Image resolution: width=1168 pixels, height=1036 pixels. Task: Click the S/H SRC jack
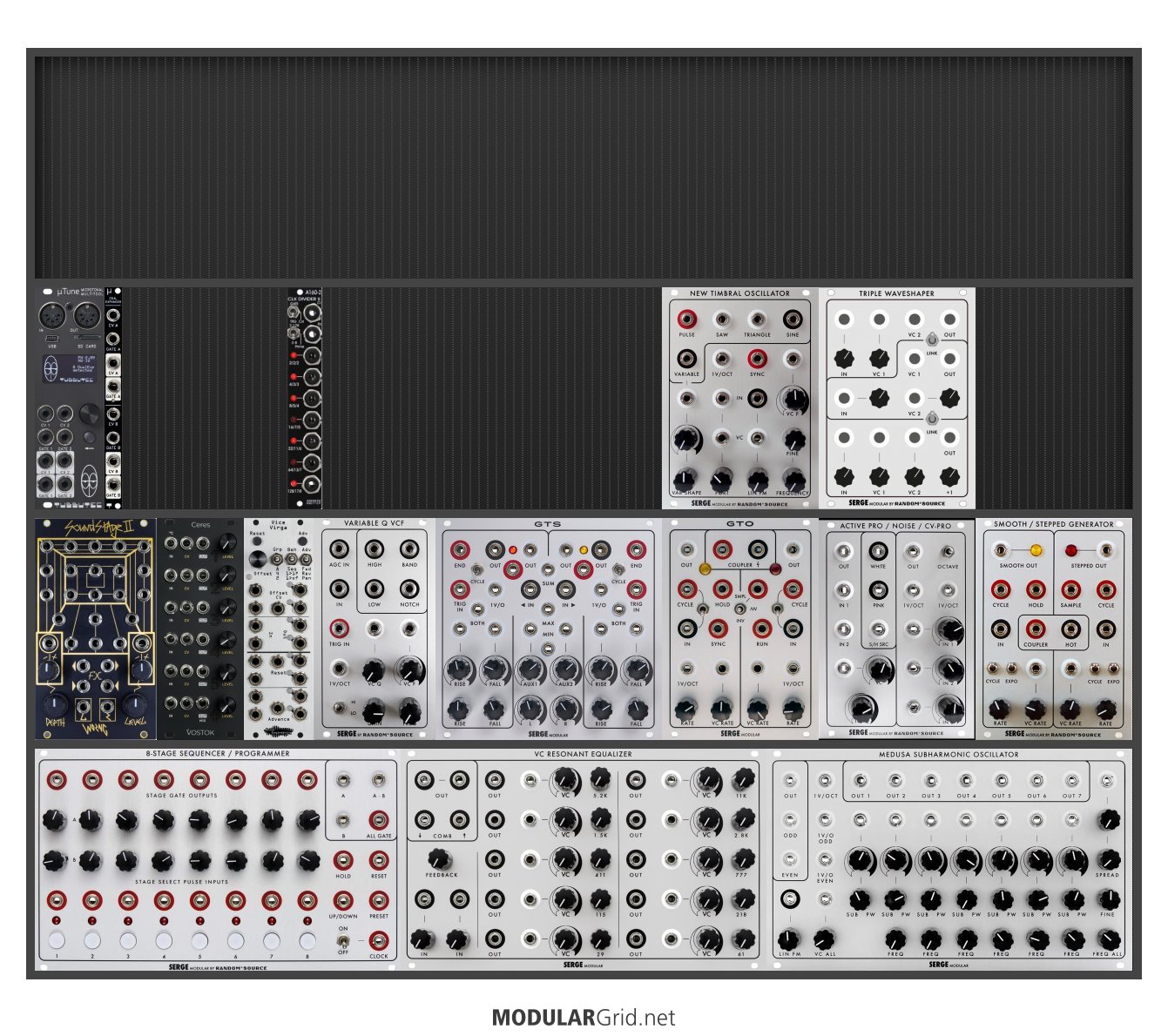pyautogui.click(x=878, y=629)
